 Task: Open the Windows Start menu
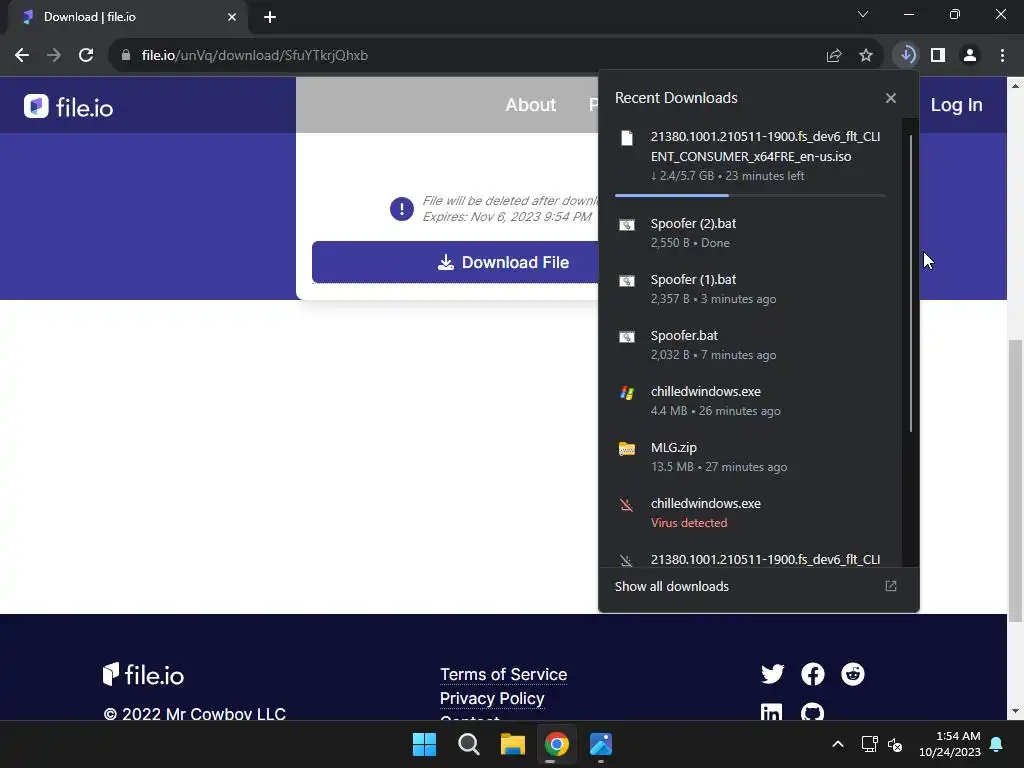click(424, 744)
